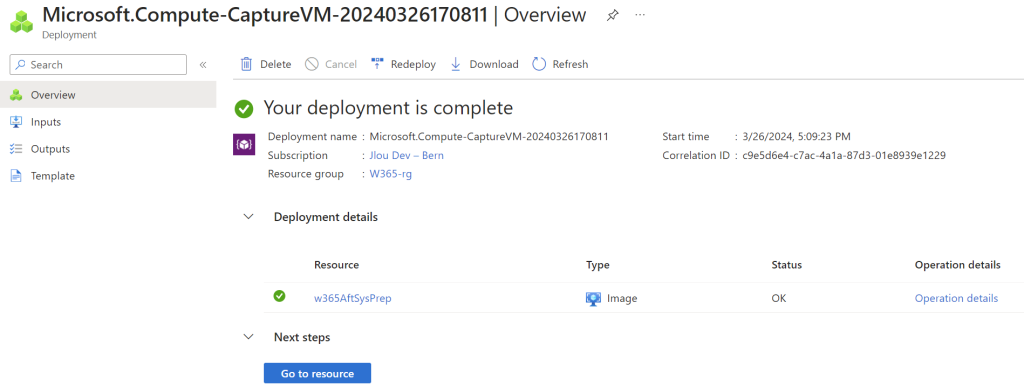1024x386 pixels.
Task: Click the Go to resource button
Action: (x=317, y=374)
